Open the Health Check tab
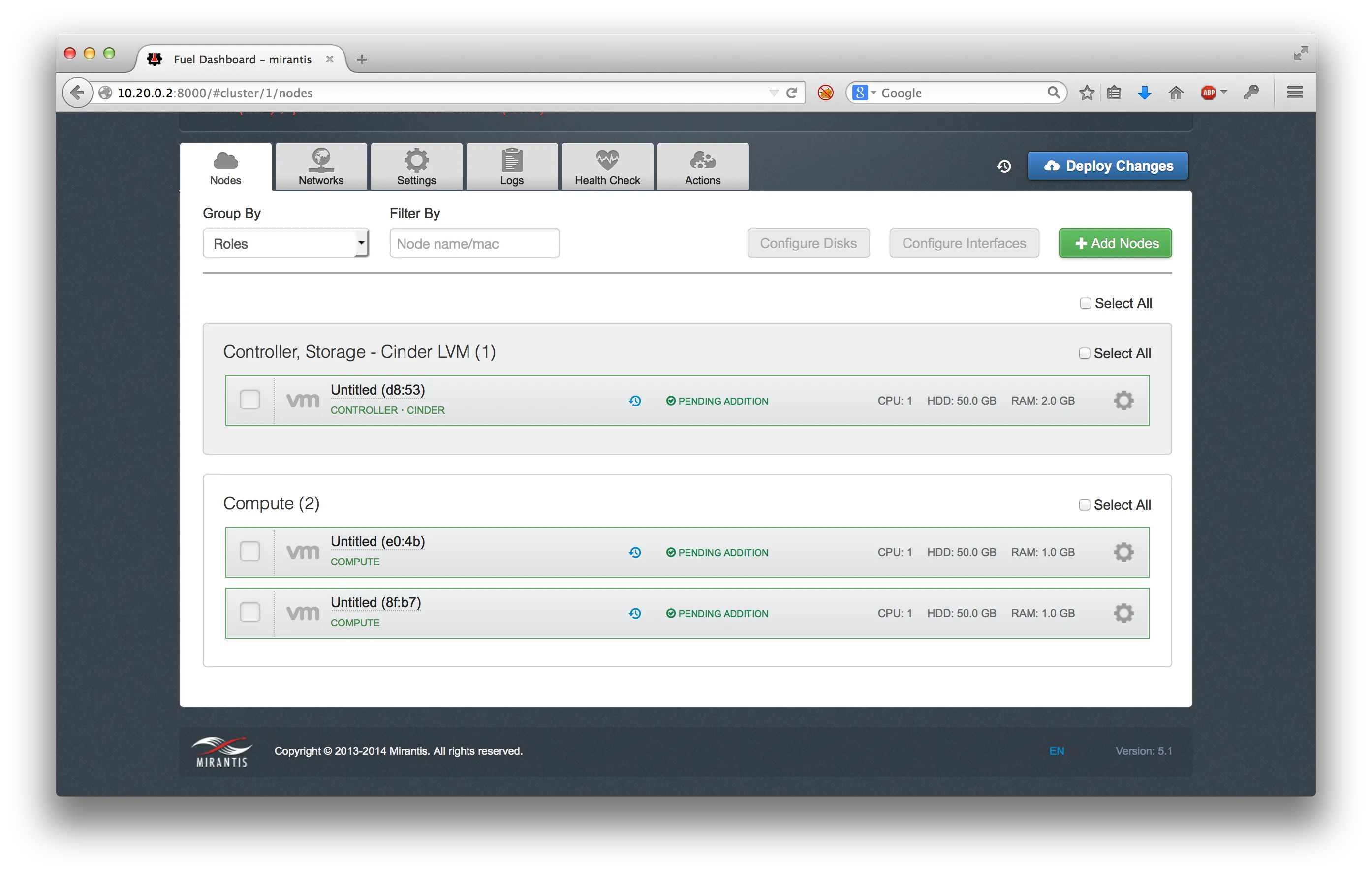 pyautogui.click(x=607, y=167)
